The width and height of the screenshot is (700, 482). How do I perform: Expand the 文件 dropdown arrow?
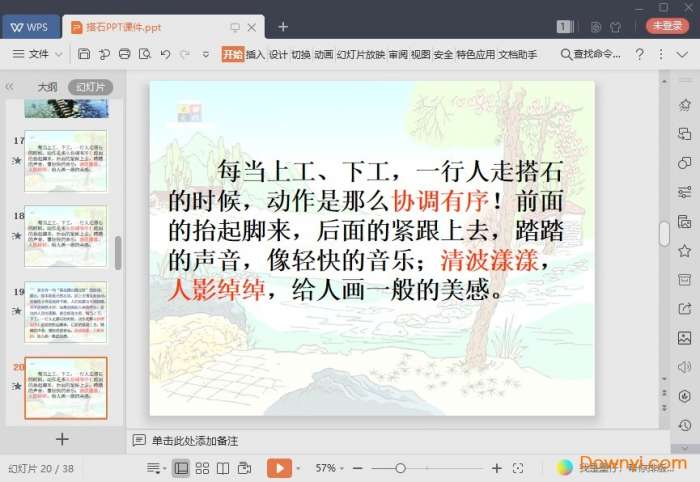(58, 54)
